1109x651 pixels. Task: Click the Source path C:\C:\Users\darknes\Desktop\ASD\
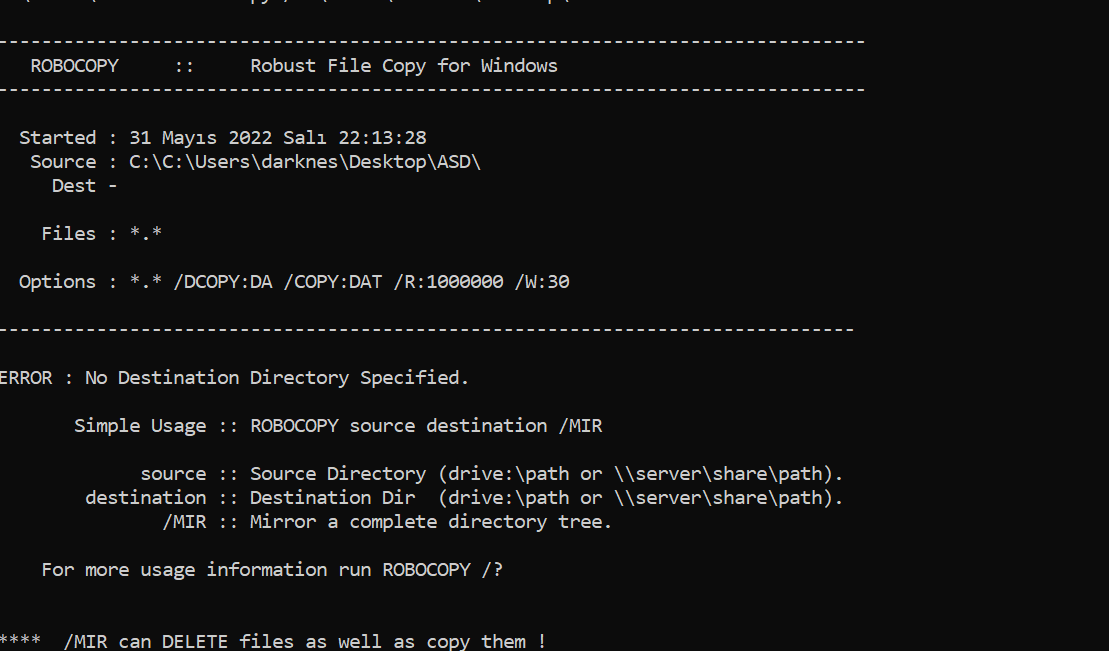305,162
